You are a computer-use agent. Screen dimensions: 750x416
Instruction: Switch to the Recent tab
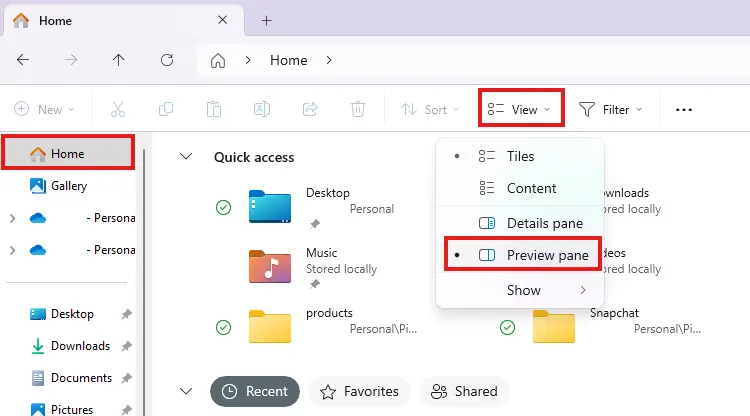[255, 392]
